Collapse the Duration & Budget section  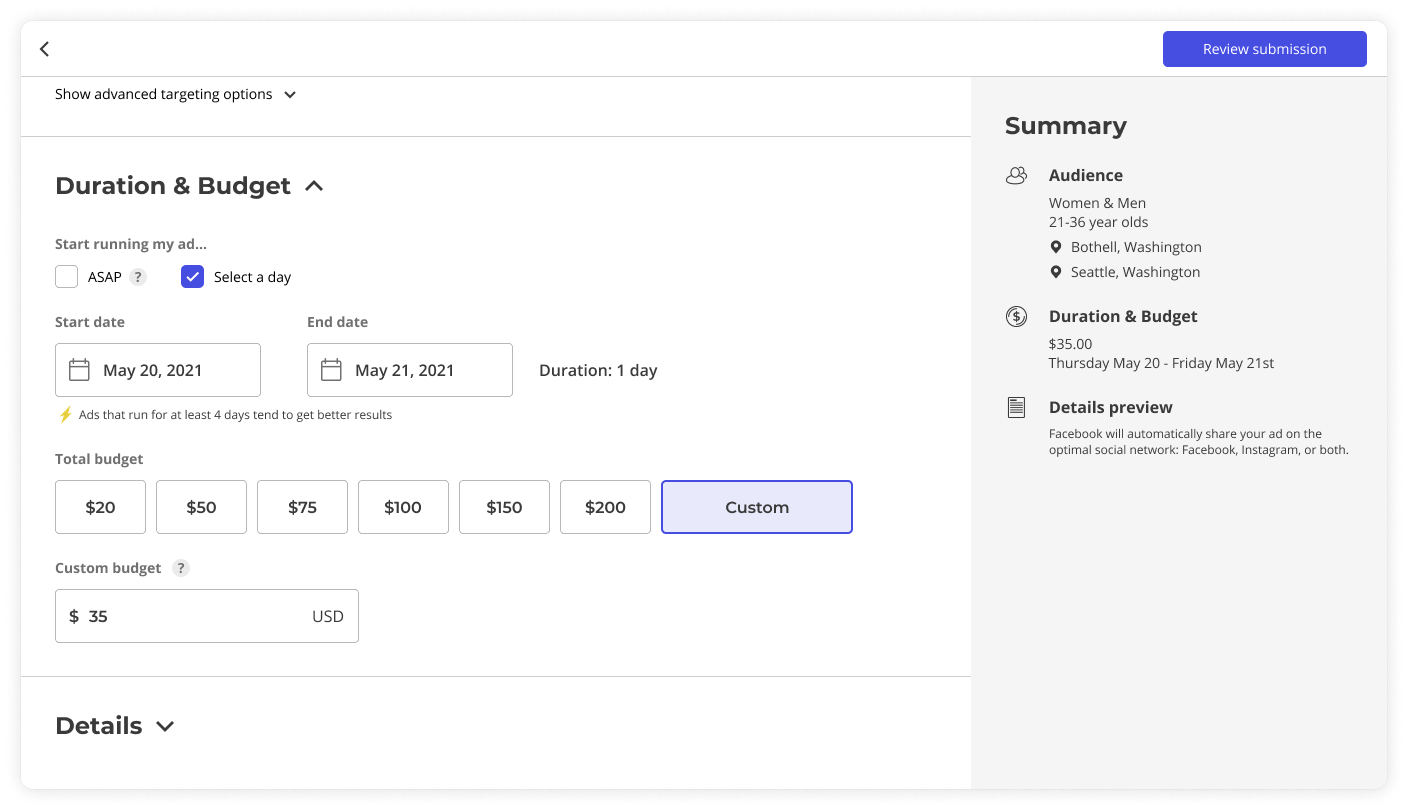pos(314,186)
